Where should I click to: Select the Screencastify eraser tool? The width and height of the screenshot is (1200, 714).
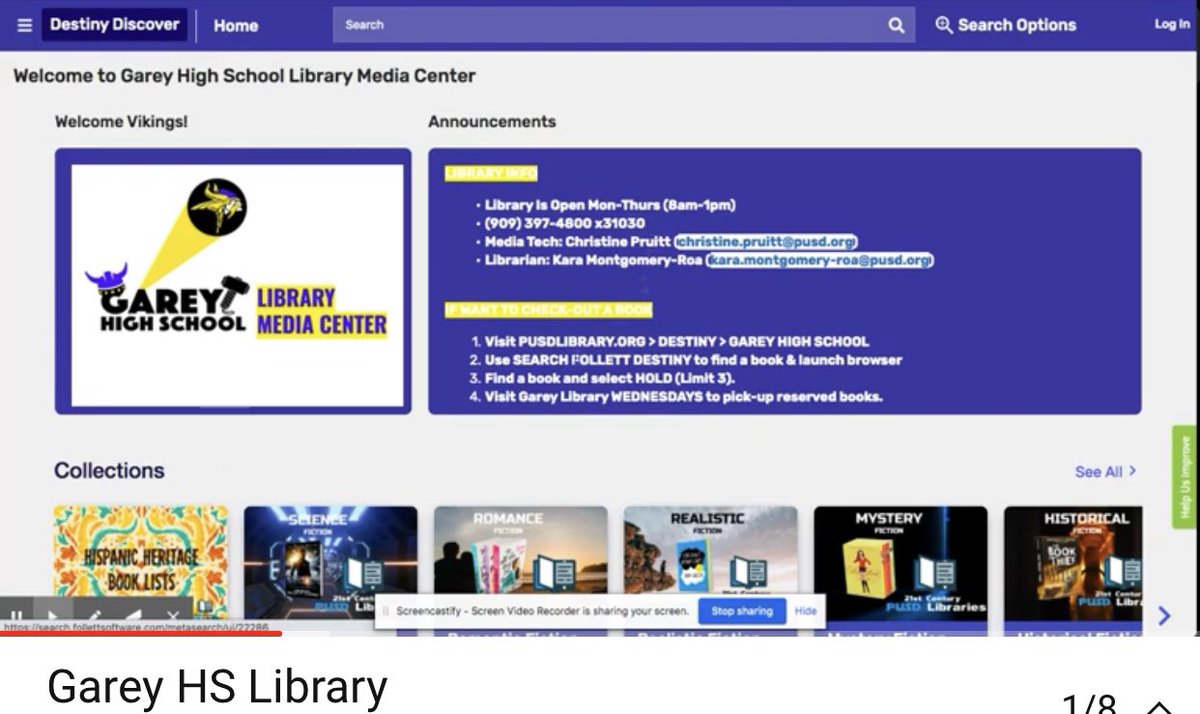(132, 616)
